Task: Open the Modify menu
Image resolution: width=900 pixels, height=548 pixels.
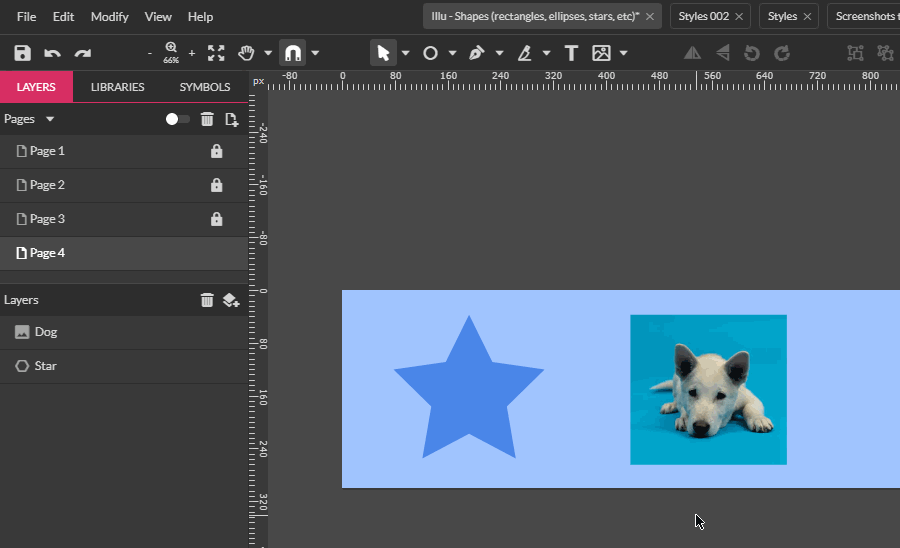Action: pyautogui.click(x=110, y=17)
